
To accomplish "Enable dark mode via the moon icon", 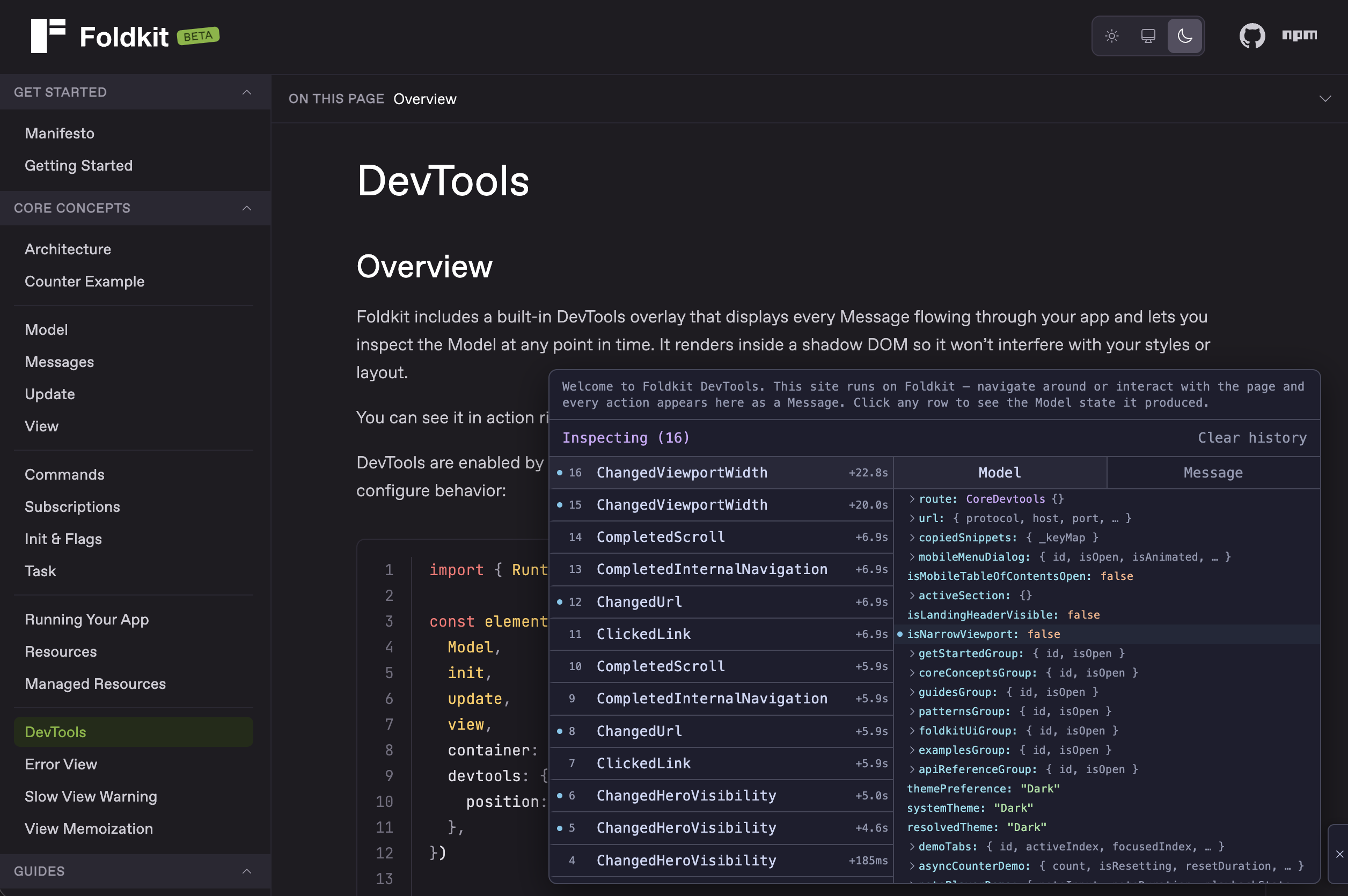I will pos(1184,35).
